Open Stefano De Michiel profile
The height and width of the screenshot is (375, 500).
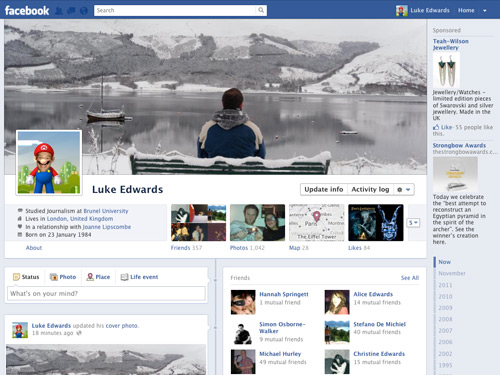point(379,324)
